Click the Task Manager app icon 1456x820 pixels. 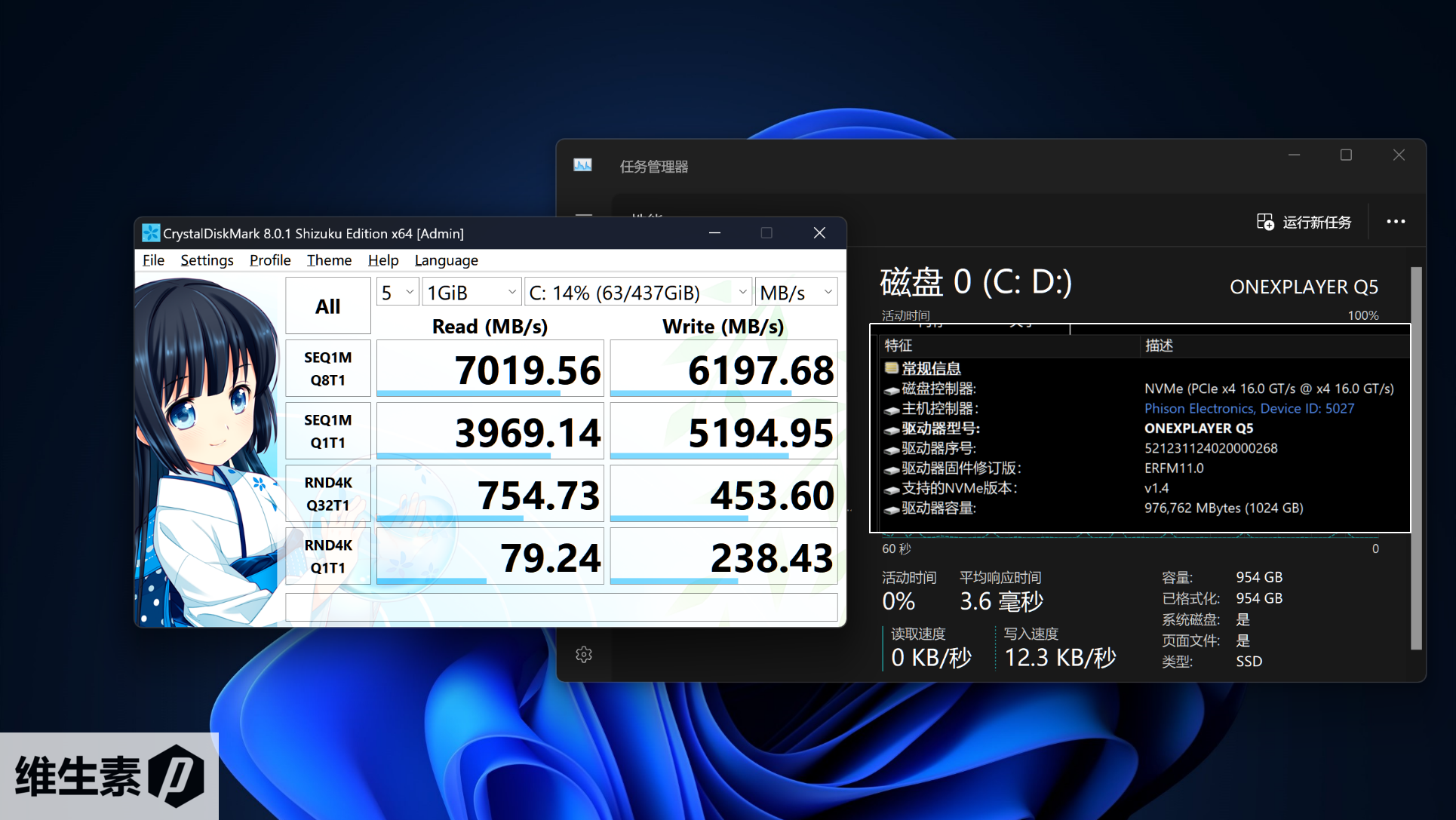click(x=582, y=165)
